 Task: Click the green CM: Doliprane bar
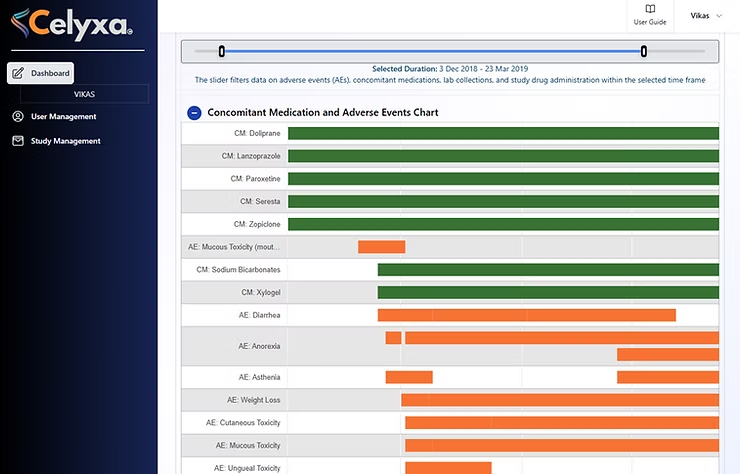[x=502, y=133]
